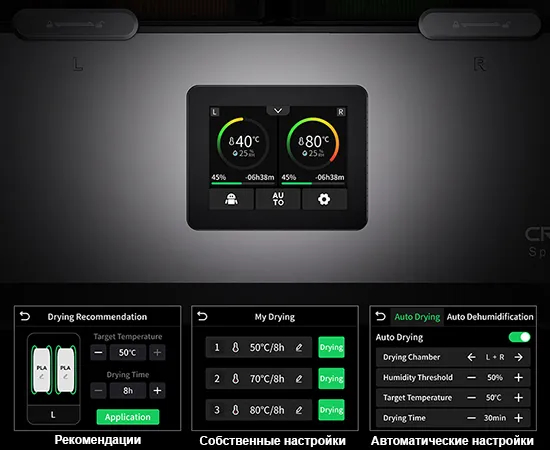Image resolution: width=550 pixels, height=450 pixels.
Task: Switch Drying Chamber with left arrow
Action: coord(471,357)
